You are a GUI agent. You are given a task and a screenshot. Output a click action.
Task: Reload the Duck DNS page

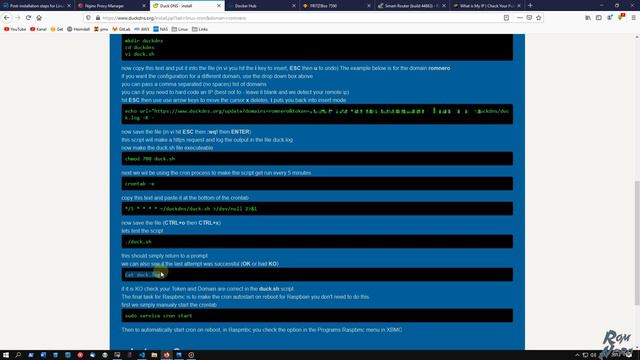[x=28, y=18]
